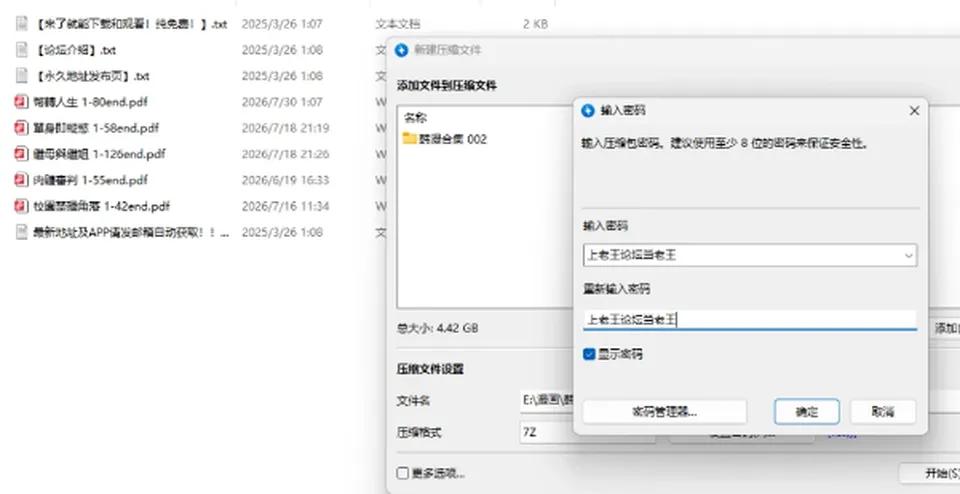The image size is (960, 494).
Task: Click the 开始(S) button in the archive window
Action: point(929,473)
